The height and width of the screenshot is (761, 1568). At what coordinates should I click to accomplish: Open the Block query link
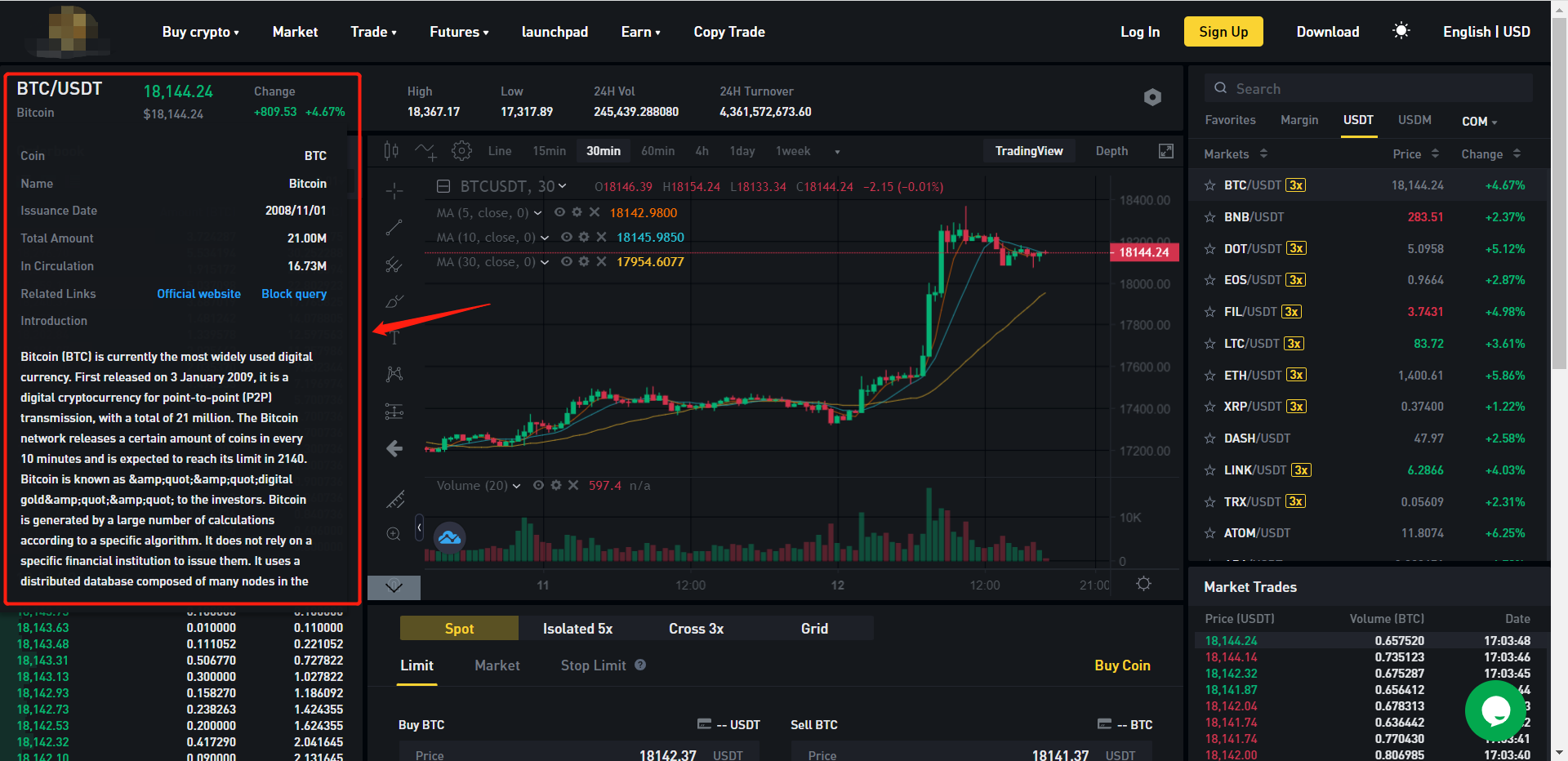294,294
